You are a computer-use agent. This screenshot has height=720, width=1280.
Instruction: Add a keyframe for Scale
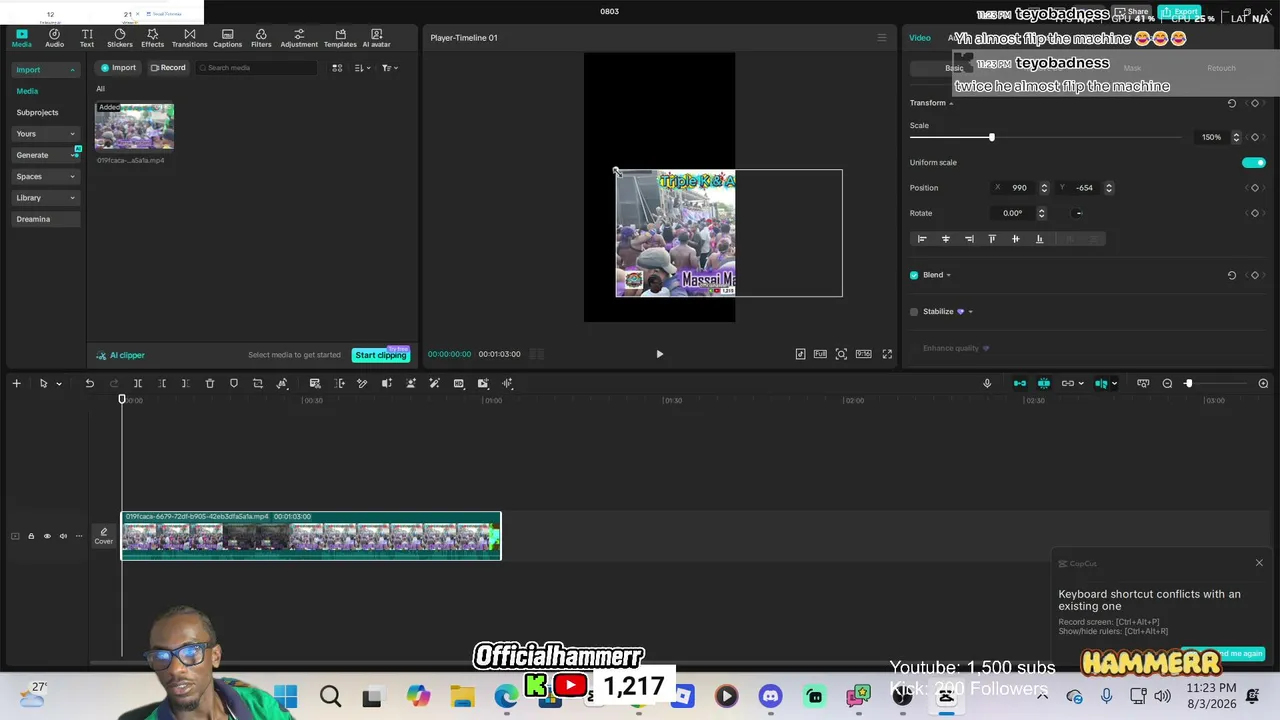[1255, 137]
